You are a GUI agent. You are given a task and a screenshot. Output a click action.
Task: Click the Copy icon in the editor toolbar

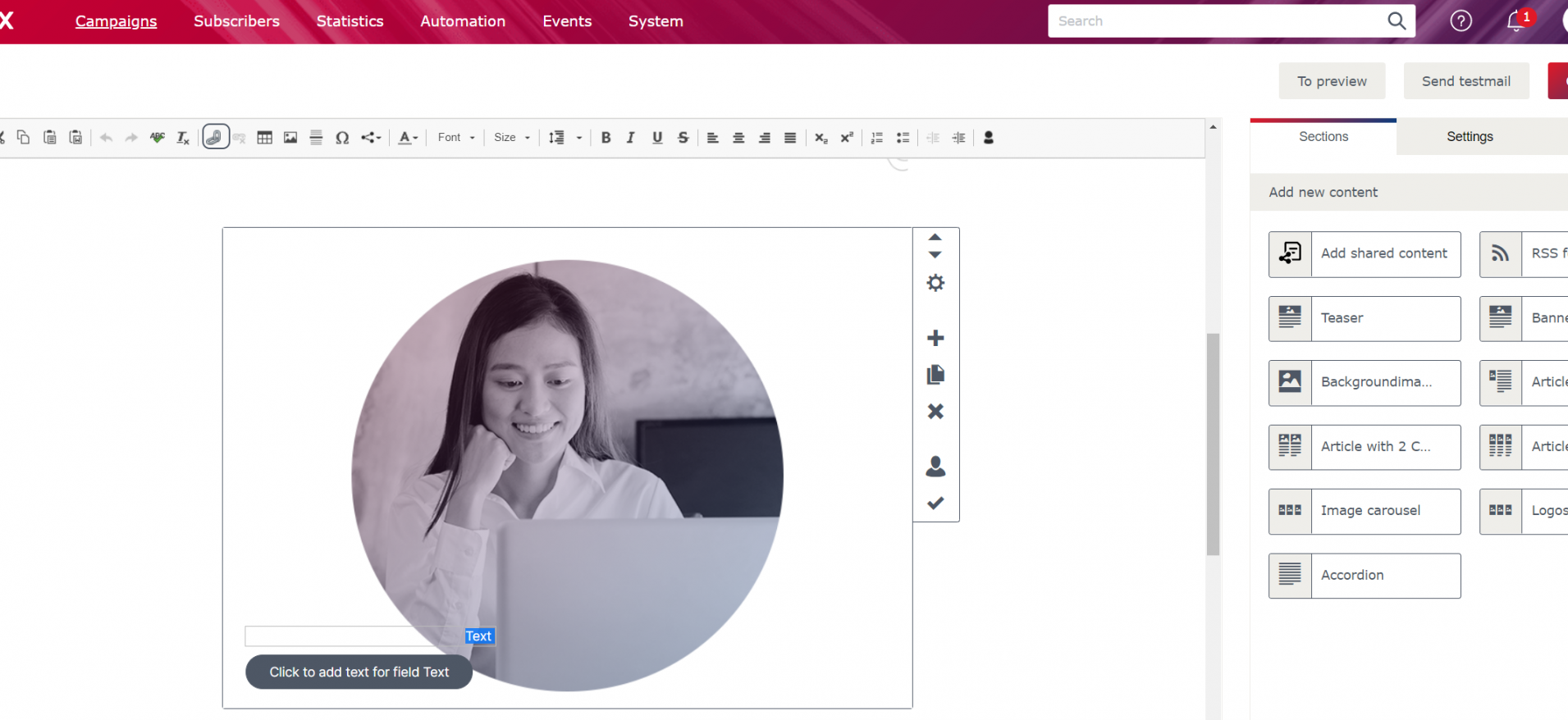(x=24, y=138)
